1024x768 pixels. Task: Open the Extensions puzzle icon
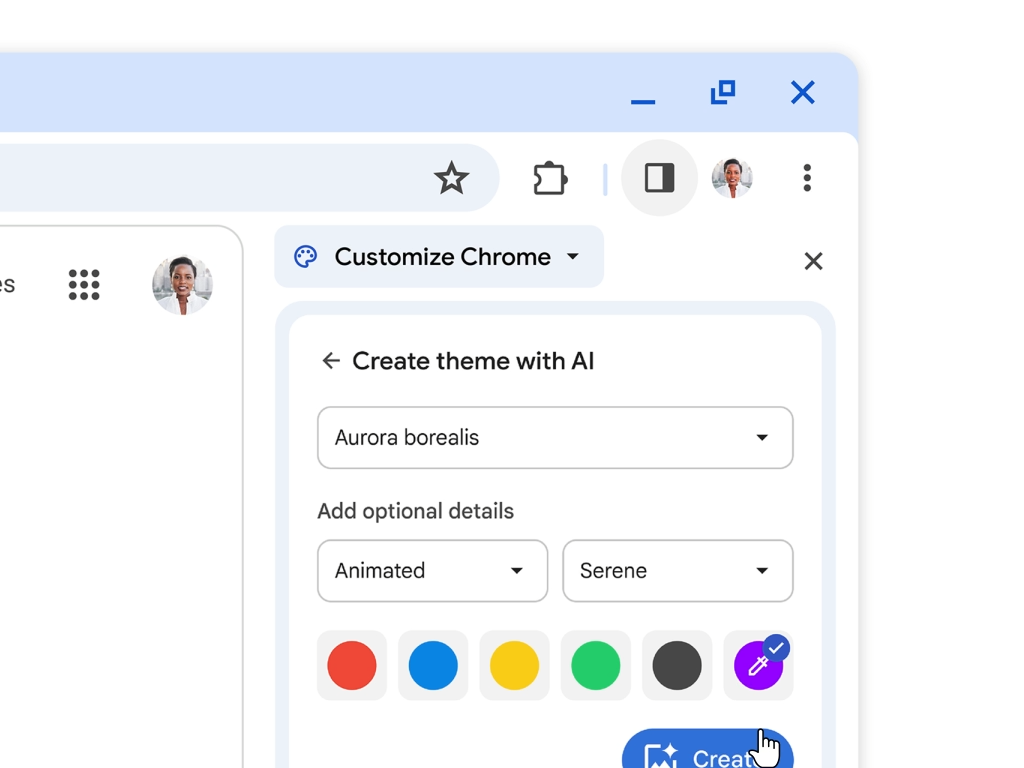pyautogui.click(x=550, y=178)
